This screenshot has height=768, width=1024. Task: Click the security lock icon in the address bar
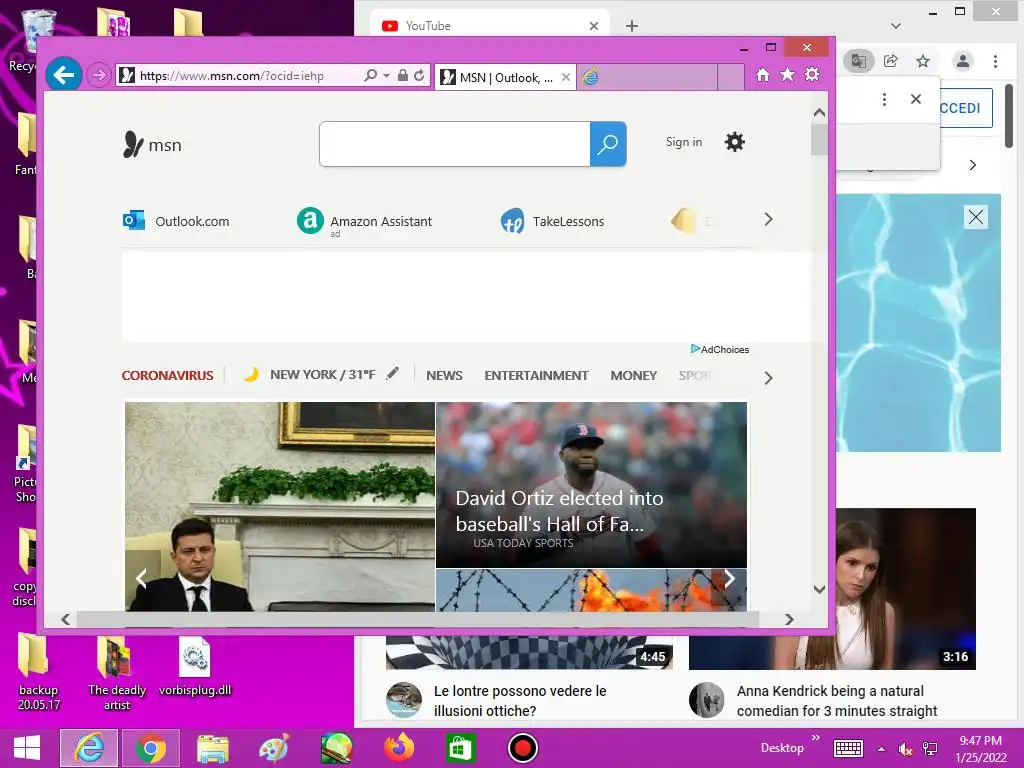[403, 76]
